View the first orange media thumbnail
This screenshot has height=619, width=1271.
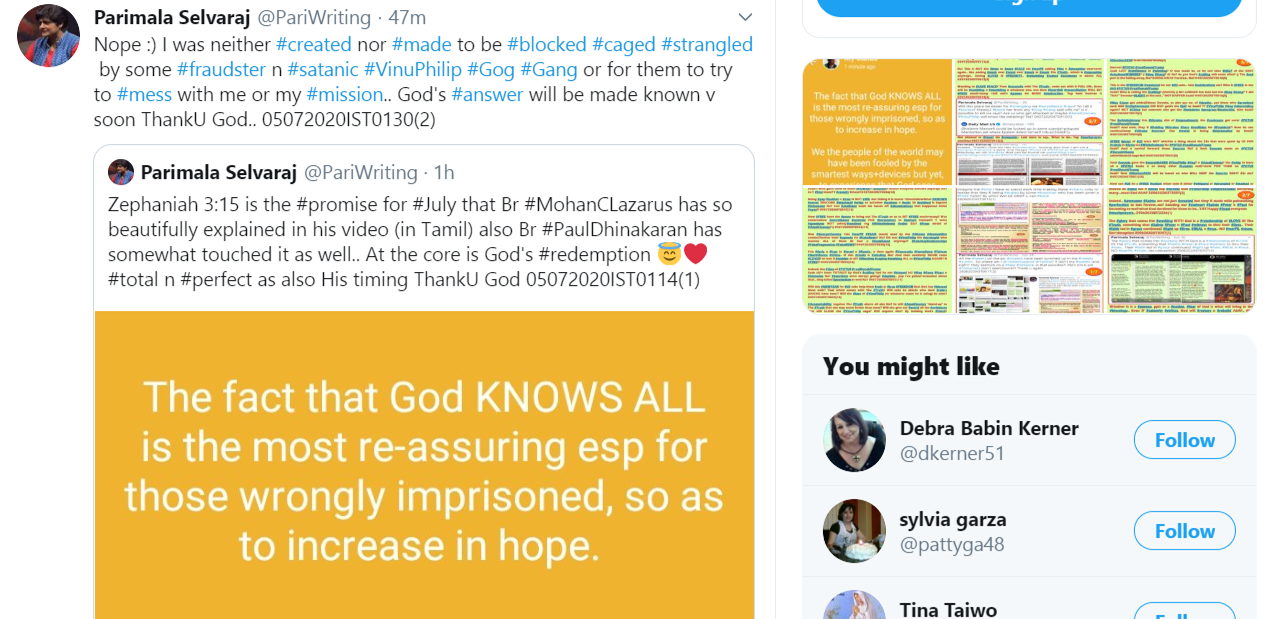[878, 185]
